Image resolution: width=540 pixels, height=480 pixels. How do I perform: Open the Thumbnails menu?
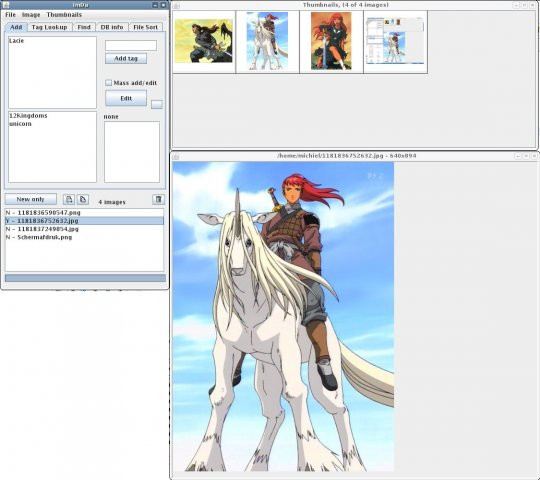pyautogui.click(x=64, y=15)
